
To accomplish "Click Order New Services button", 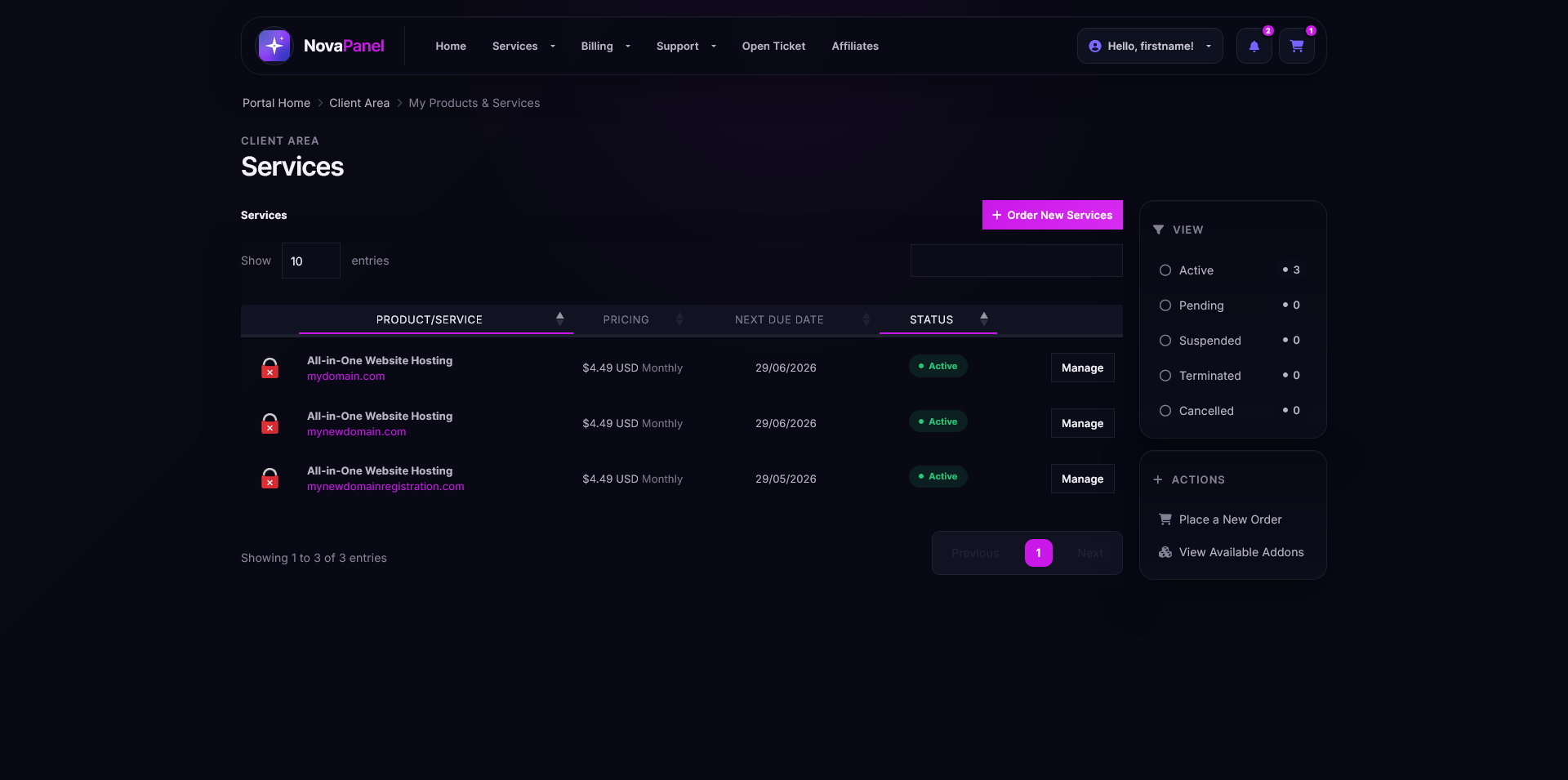I will (x=1053, y=215).
